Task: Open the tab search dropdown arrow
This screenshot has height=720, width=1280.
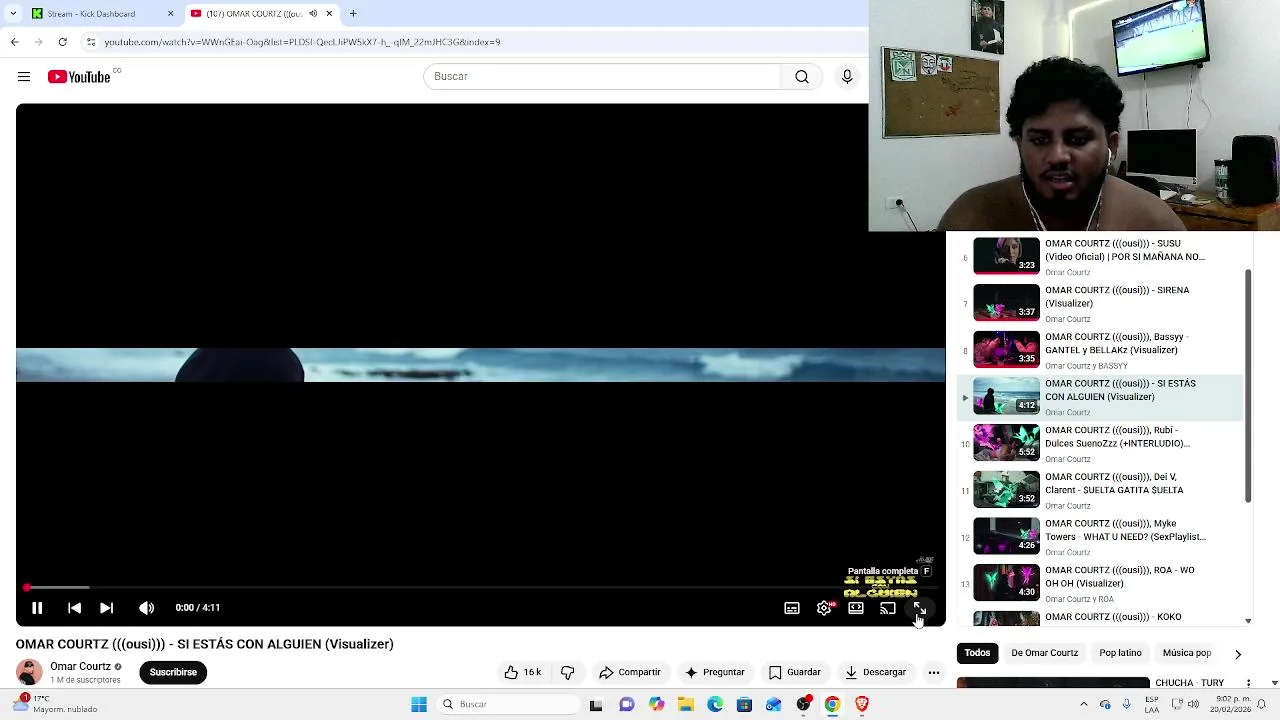Action: pyautogui.click(x=13, y=14)
